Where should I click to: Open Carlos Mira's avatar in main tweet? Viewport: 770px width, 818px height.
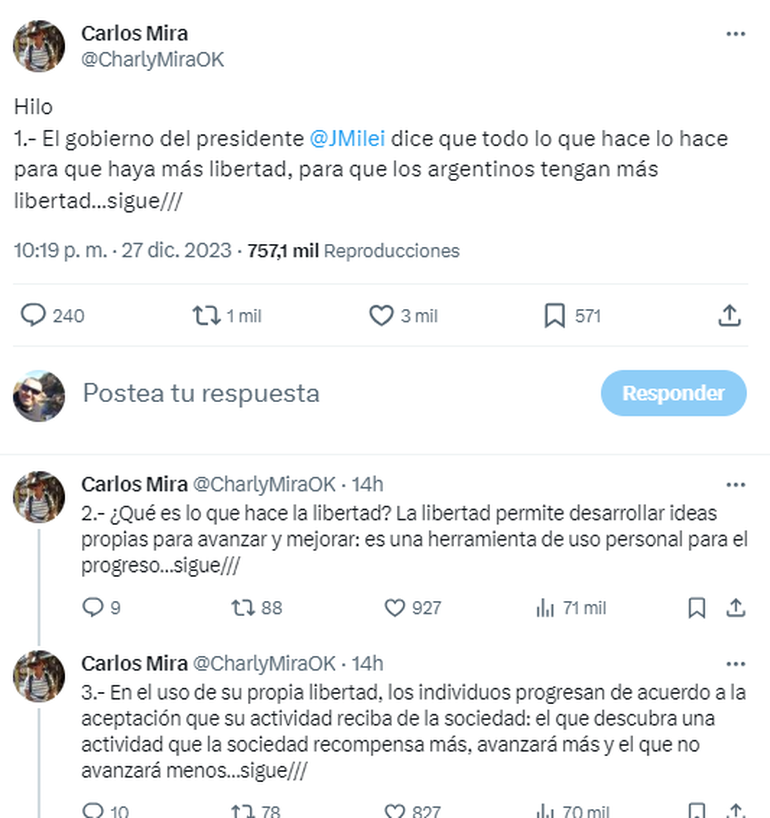[x=39, y=46]
